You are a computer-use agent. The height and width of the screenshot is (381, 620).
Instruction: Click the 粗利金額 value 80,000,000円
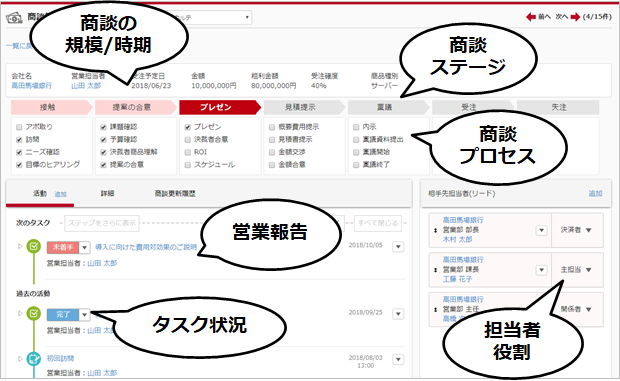click(274, 86)
